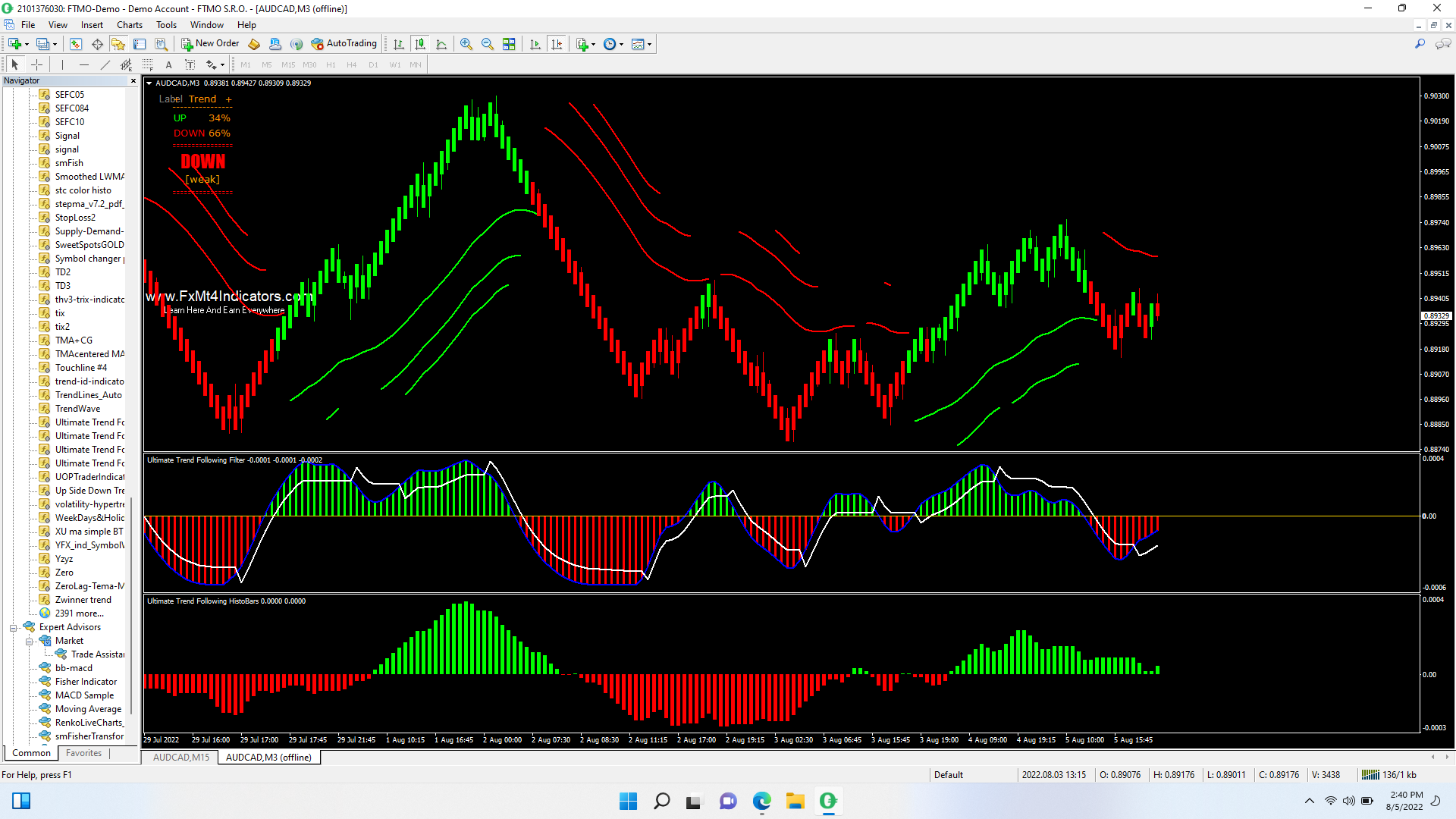Click the Zoom In magnifier icon

coord(466,44)
